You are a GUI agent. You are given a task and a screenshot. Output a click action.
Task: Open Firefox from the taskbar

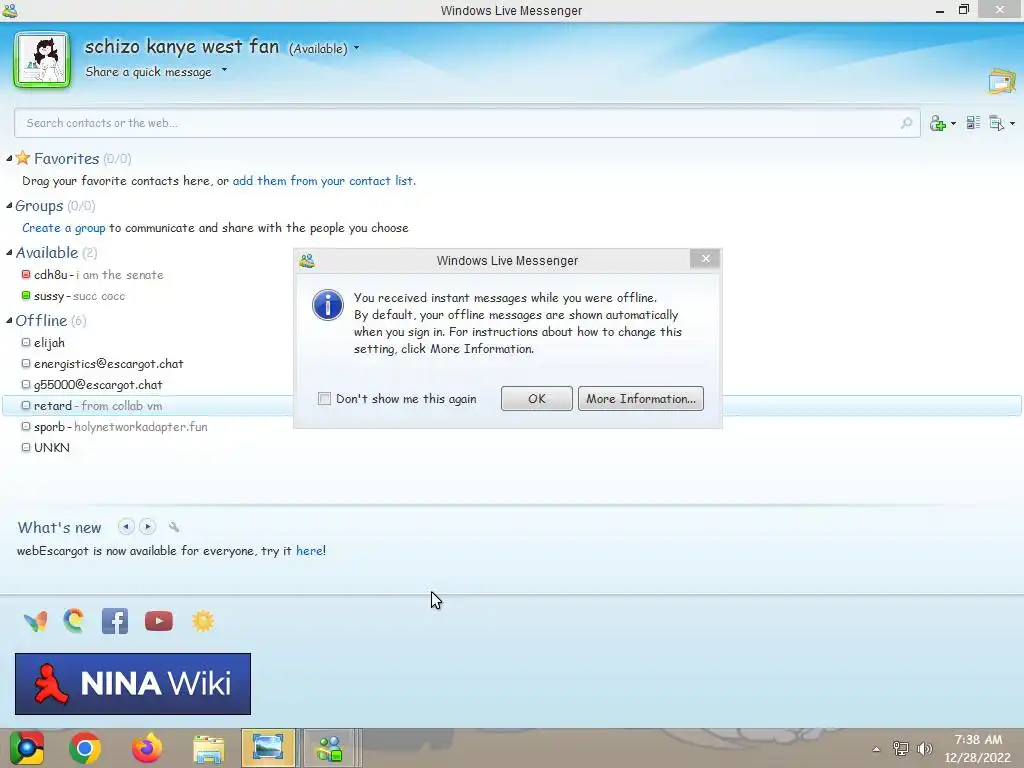click(x=147, y=748)
